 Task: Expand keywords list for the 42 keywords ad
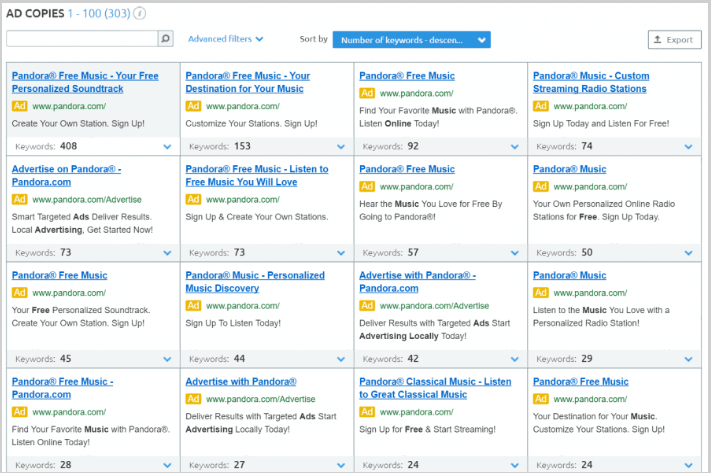(515, 359)
